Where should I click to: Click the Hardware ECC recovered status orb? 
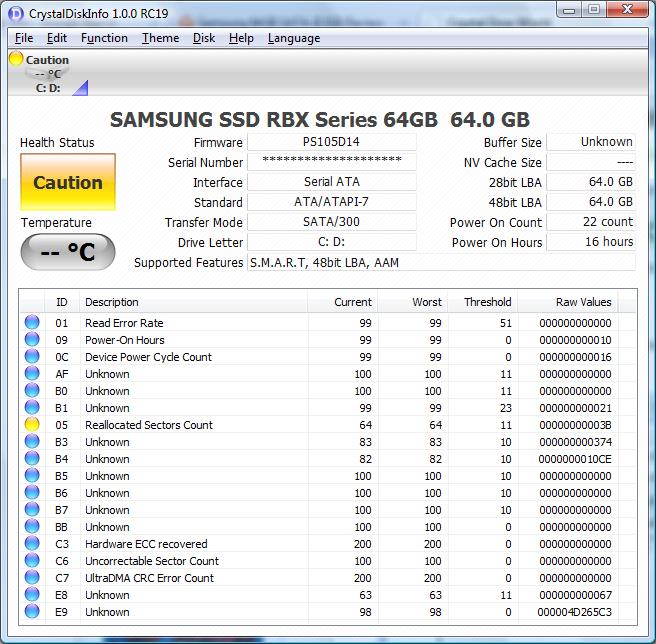[x=32, y=543]
